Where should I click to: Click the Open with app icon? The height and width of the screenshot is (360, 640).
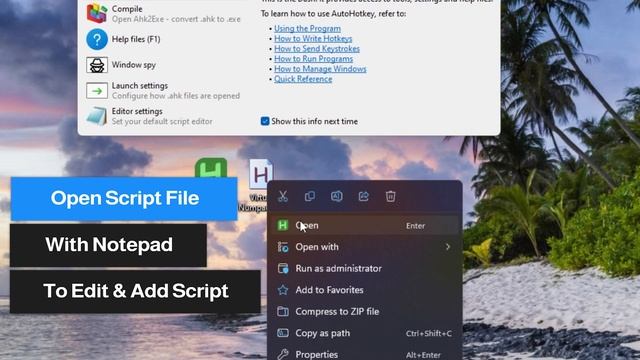283,247
